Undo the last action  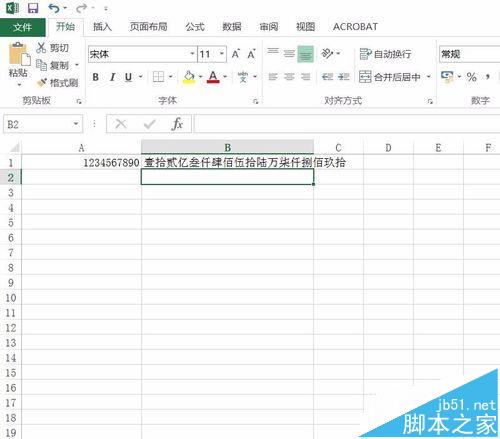click(x=54, y=8)
